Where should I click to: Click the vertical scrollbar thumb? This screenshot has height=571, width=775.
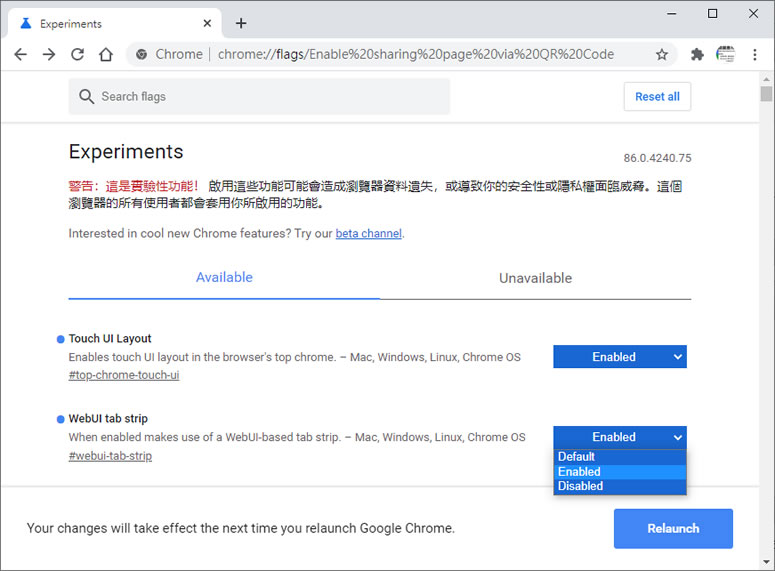coord(766,93)
